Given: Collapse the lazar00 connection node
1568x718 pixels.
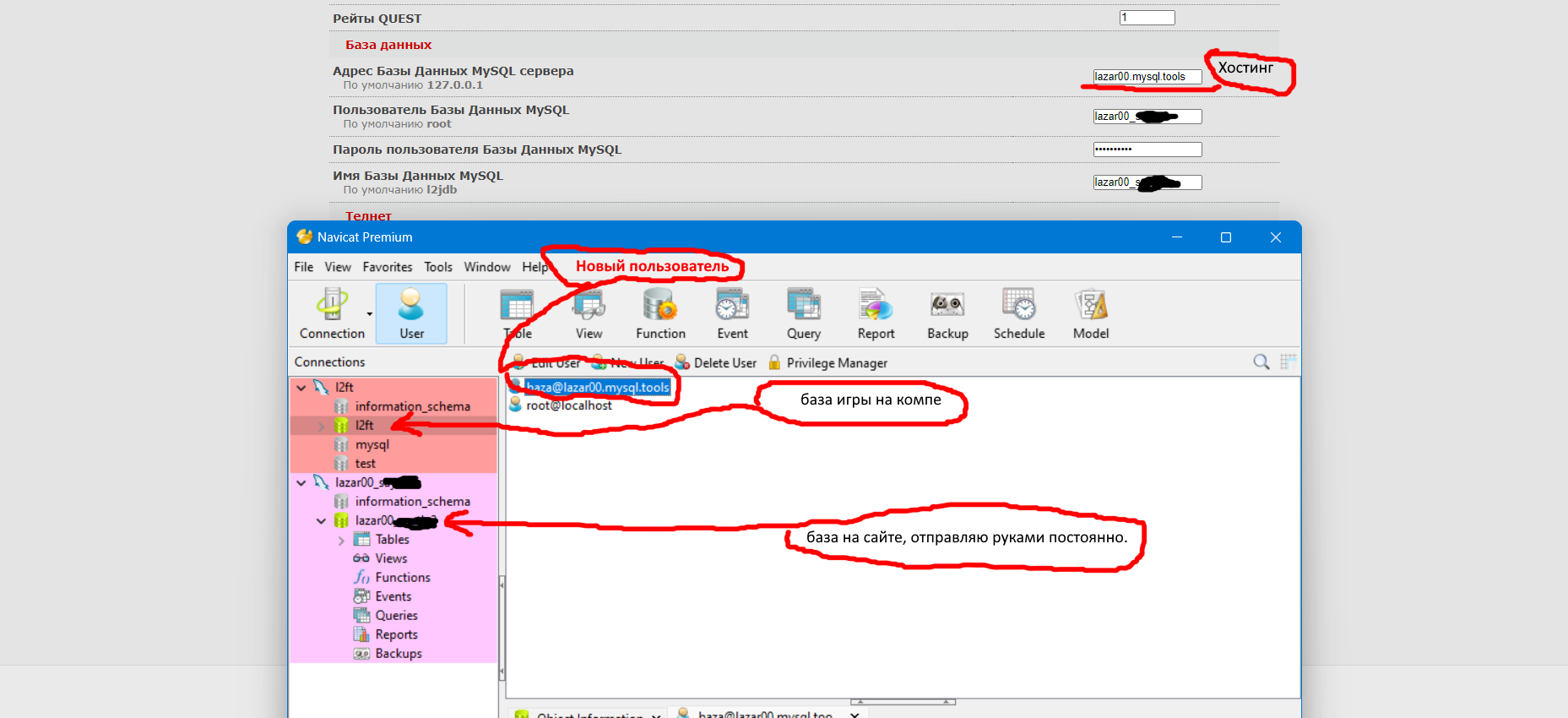Looking at the screenshot, I should click(301, 482).
